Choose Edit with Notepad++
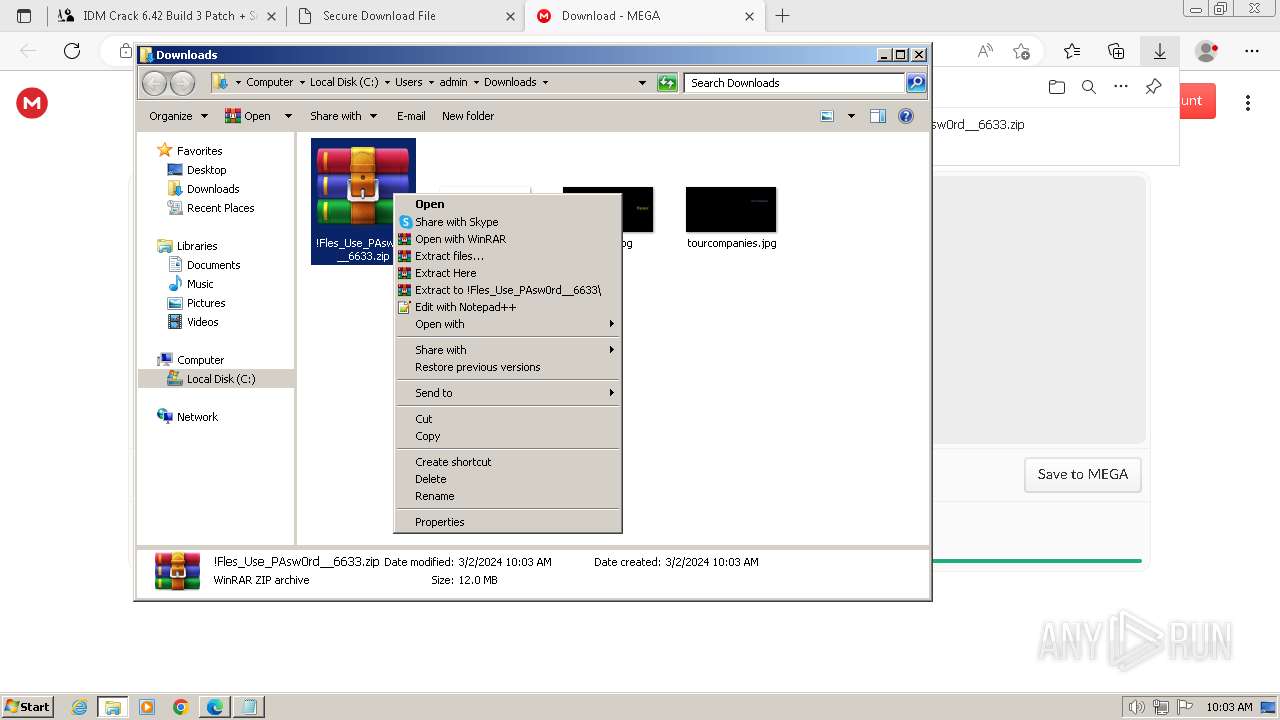Viewport: 1280px width, 720px height. (508, 307)
